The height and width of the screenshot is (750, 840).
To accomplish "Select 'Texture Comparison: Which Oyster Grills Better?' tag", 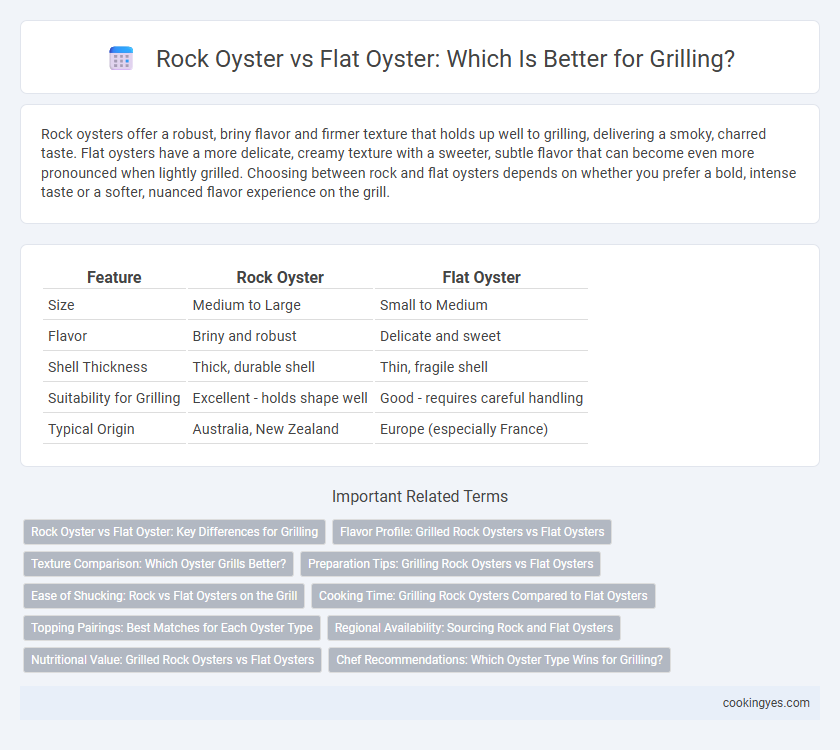I will pos(159,564).
